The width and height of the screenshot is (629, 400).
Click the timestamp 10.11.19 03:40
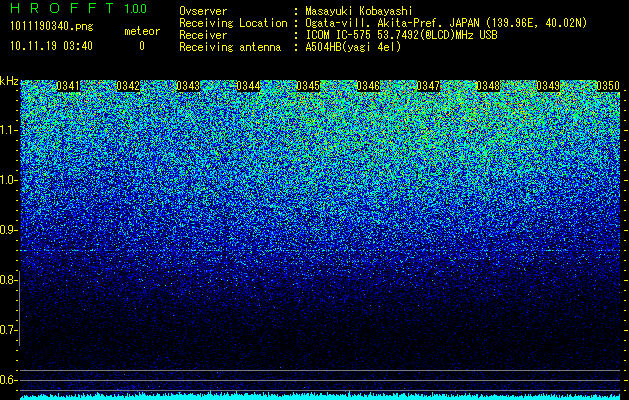tap(51, 46)
